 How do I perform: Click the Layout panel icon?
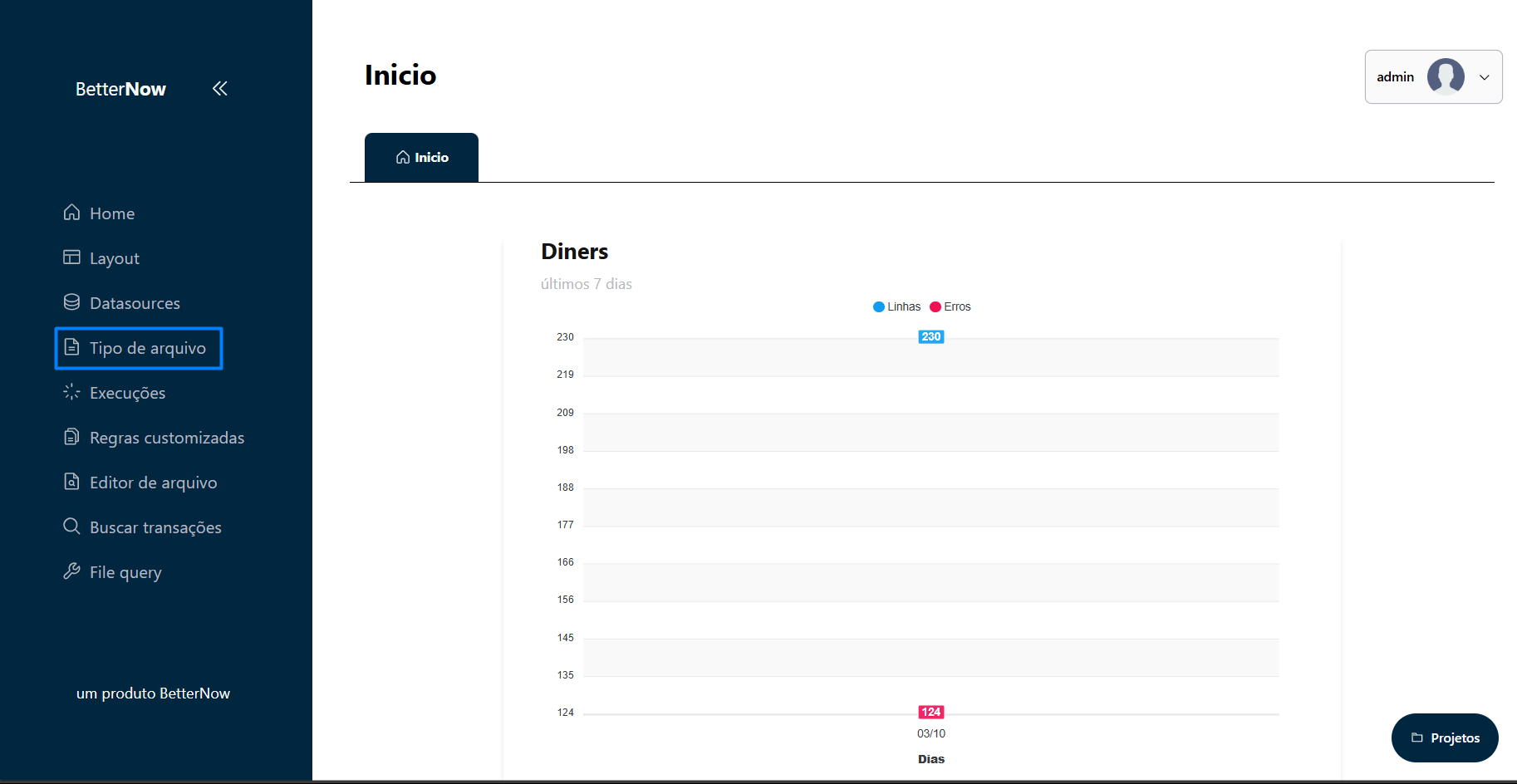tap(72, 257)
